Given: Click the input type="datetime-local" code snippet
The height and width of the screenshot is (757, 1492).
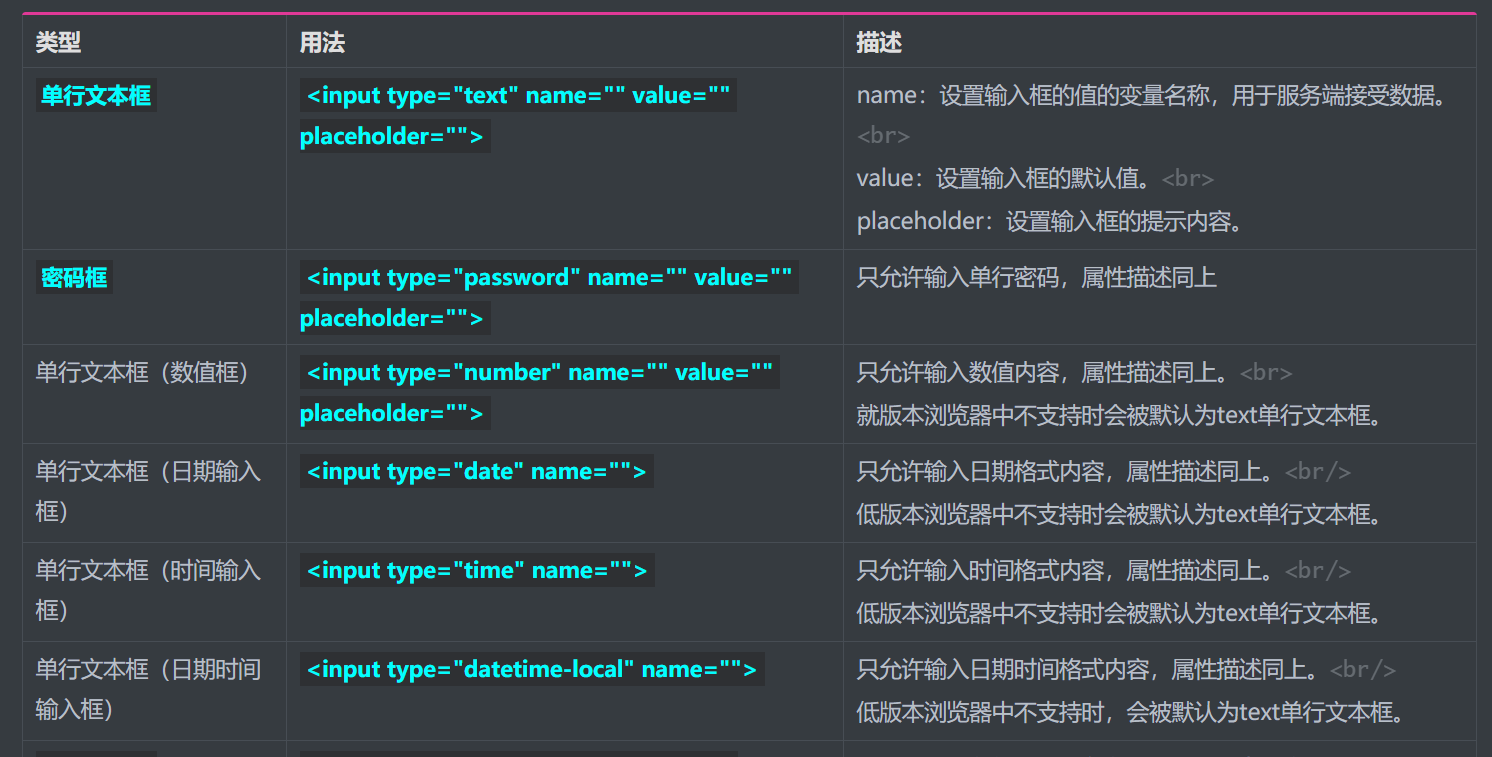Looking at the screenshot, I should 532,669.
